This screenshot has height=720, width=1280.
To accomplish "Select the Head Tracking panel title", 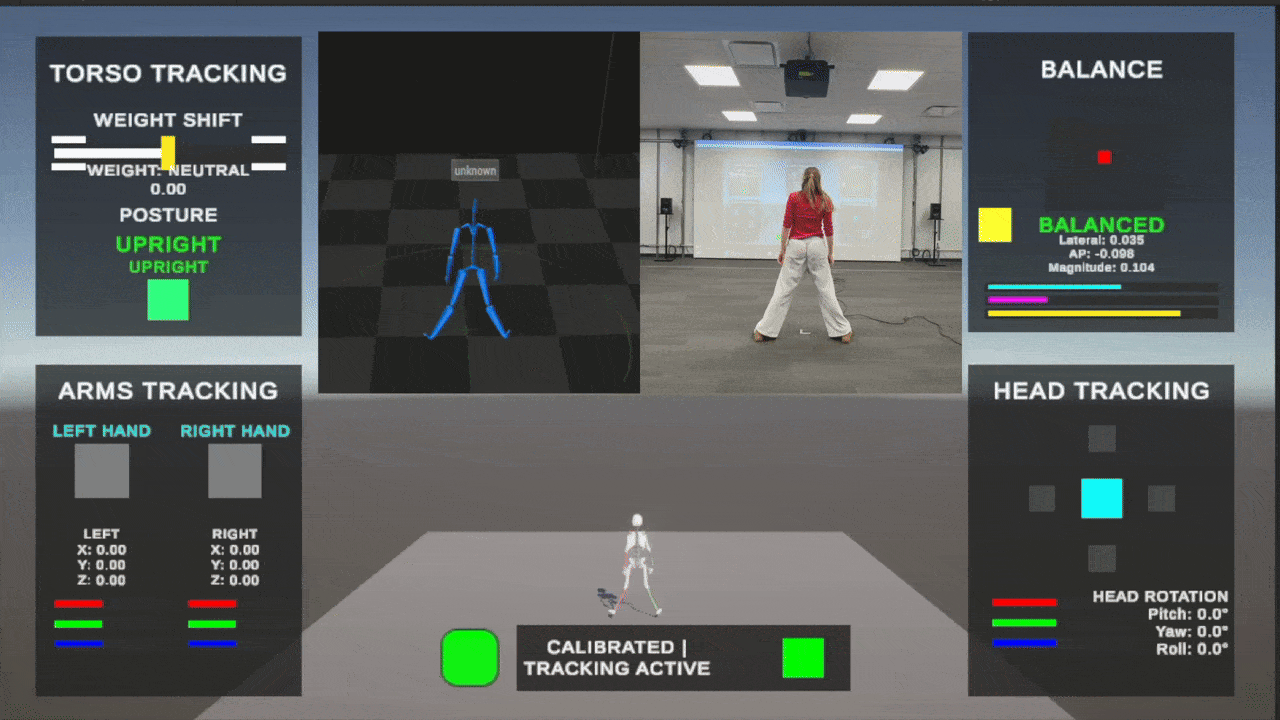I will coord(1101,391).
